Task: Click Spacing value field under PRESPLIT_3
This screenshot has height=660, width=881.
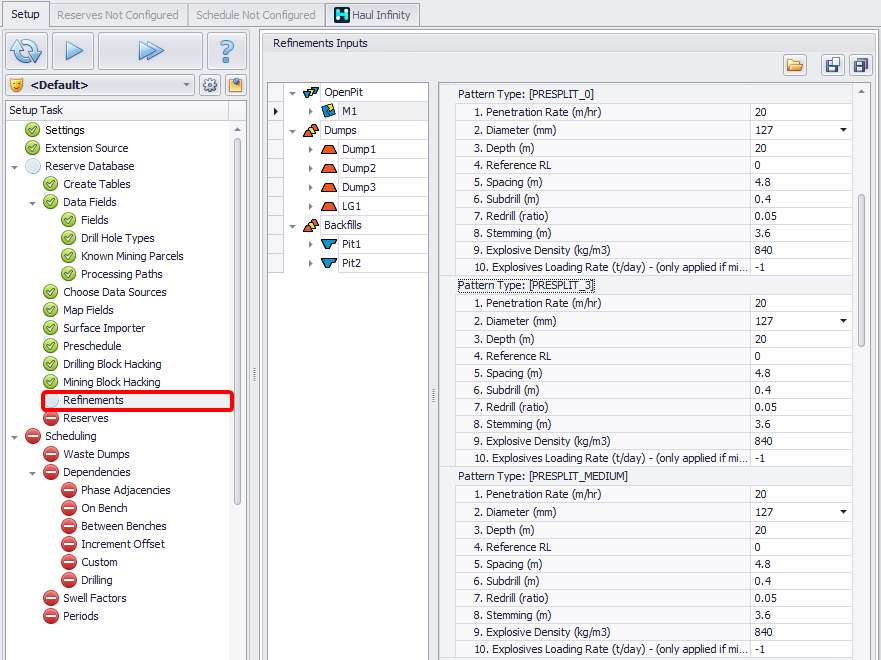Action: [800, 372]
